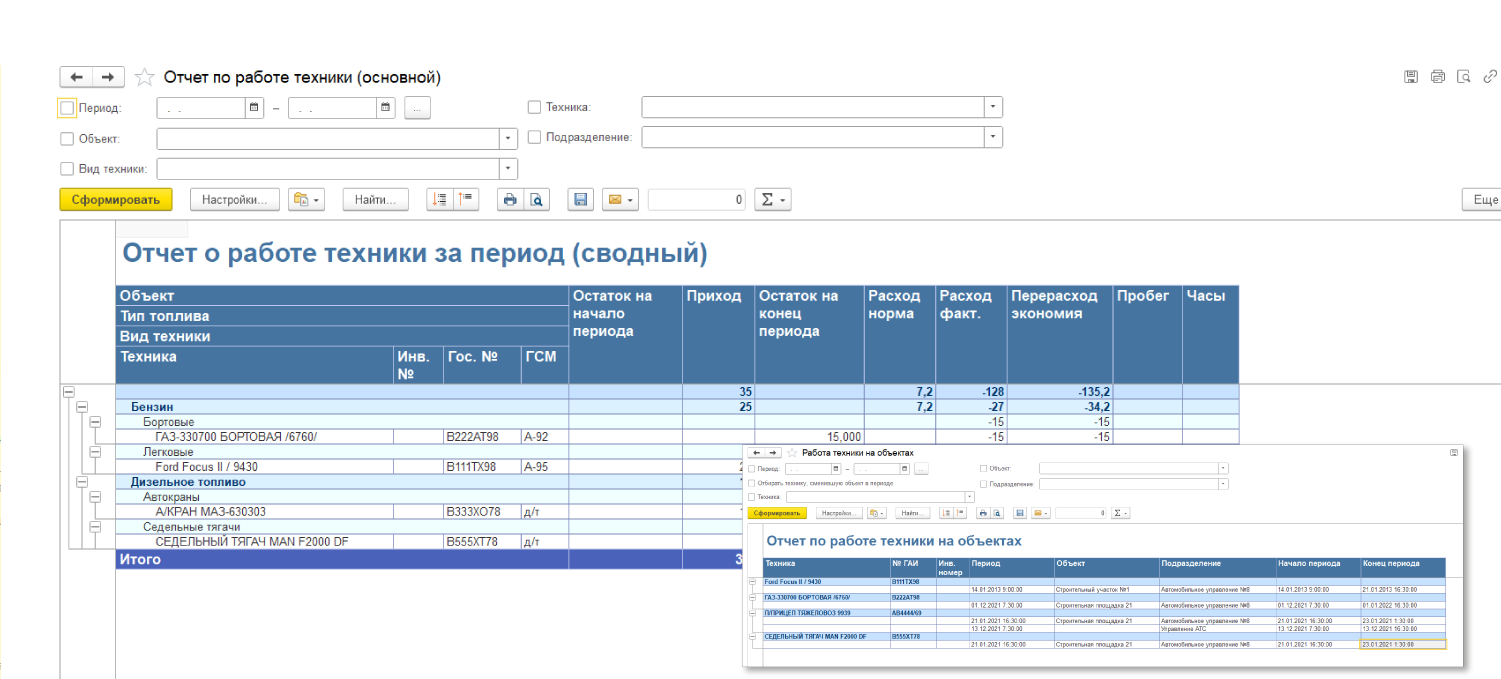
Task: Open the sum Σ dropdown in main toolbar
Action: (771, 200)
